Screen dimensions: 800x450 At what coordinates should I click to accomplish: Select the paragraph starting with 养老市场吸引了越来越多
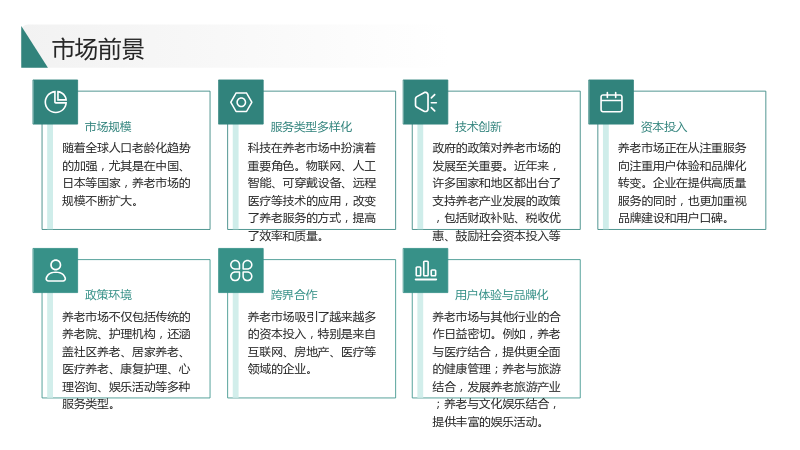tap(312, 343)
